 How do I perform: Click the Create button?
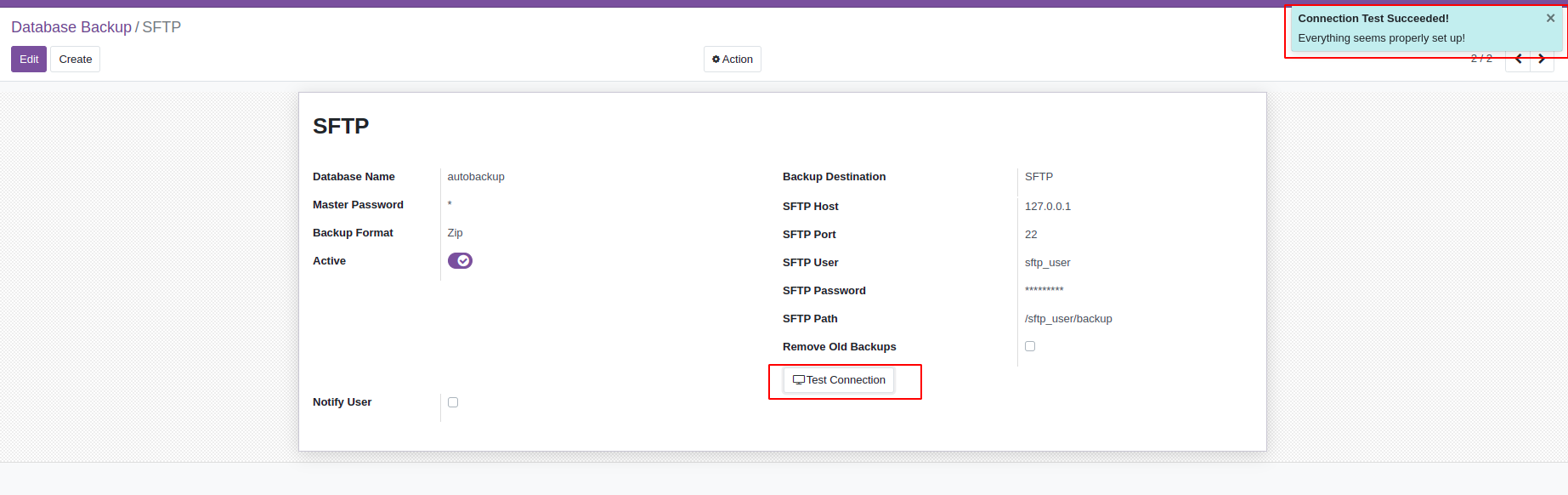click(76, 60)
